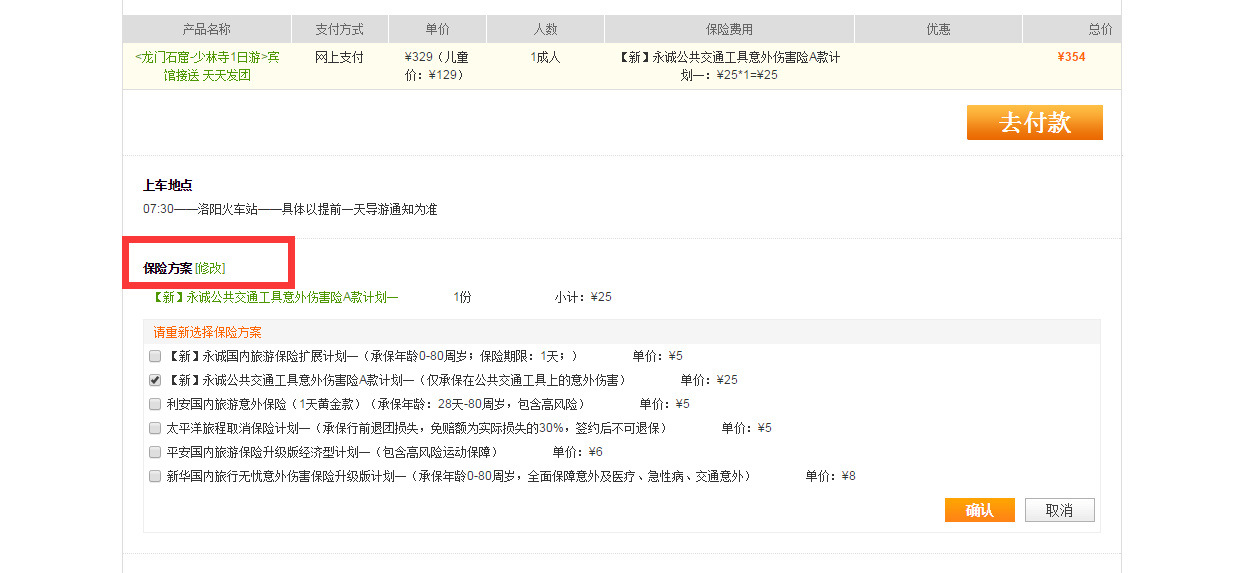Click the 1成人 cell
The image size is (1257, 573).
pyautogui.click(x=545, y=57)
